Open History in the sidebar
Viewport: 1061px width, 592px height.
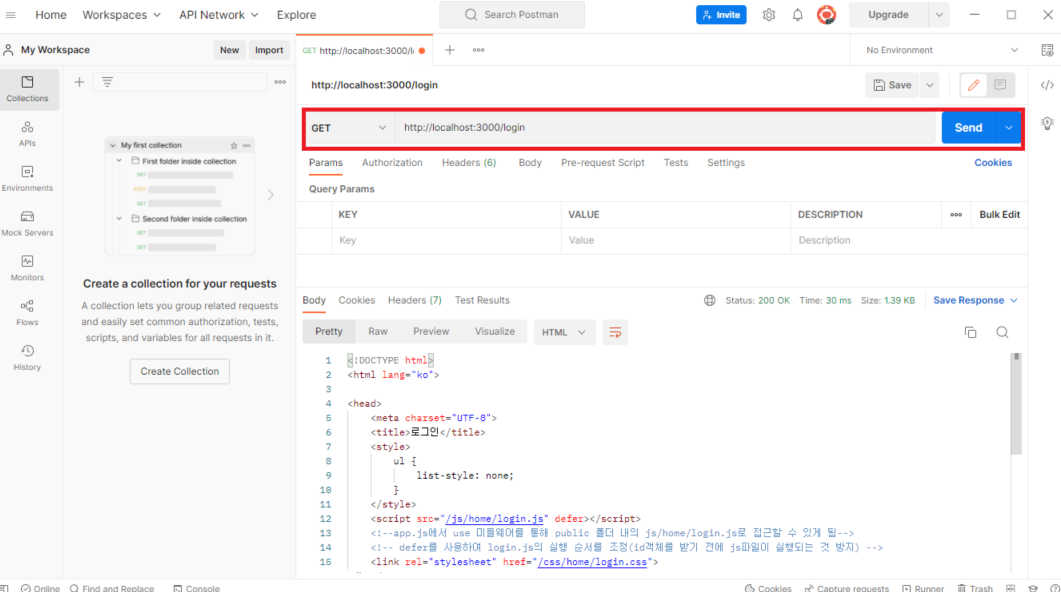(28, 357)
